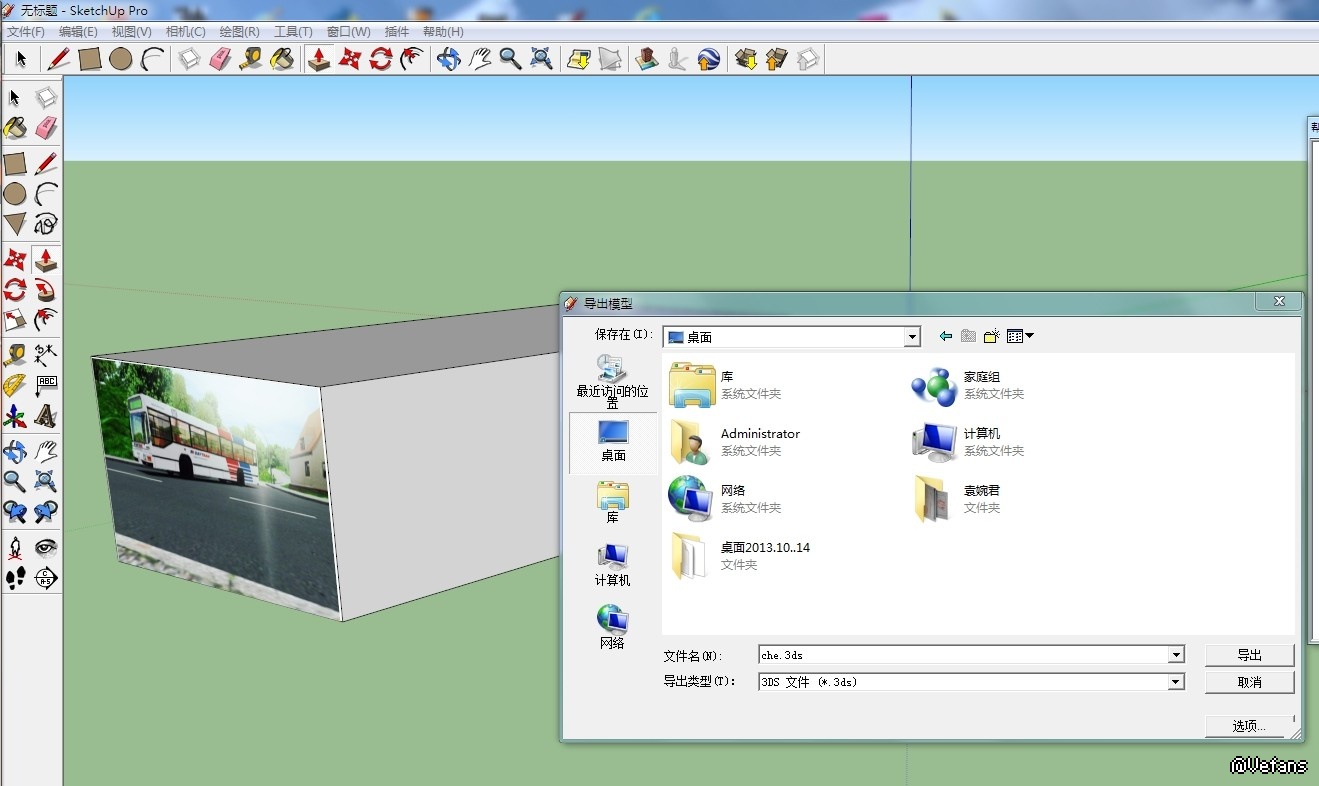
Task: Click the create new folder icon
Action: [x=991, y=336]
